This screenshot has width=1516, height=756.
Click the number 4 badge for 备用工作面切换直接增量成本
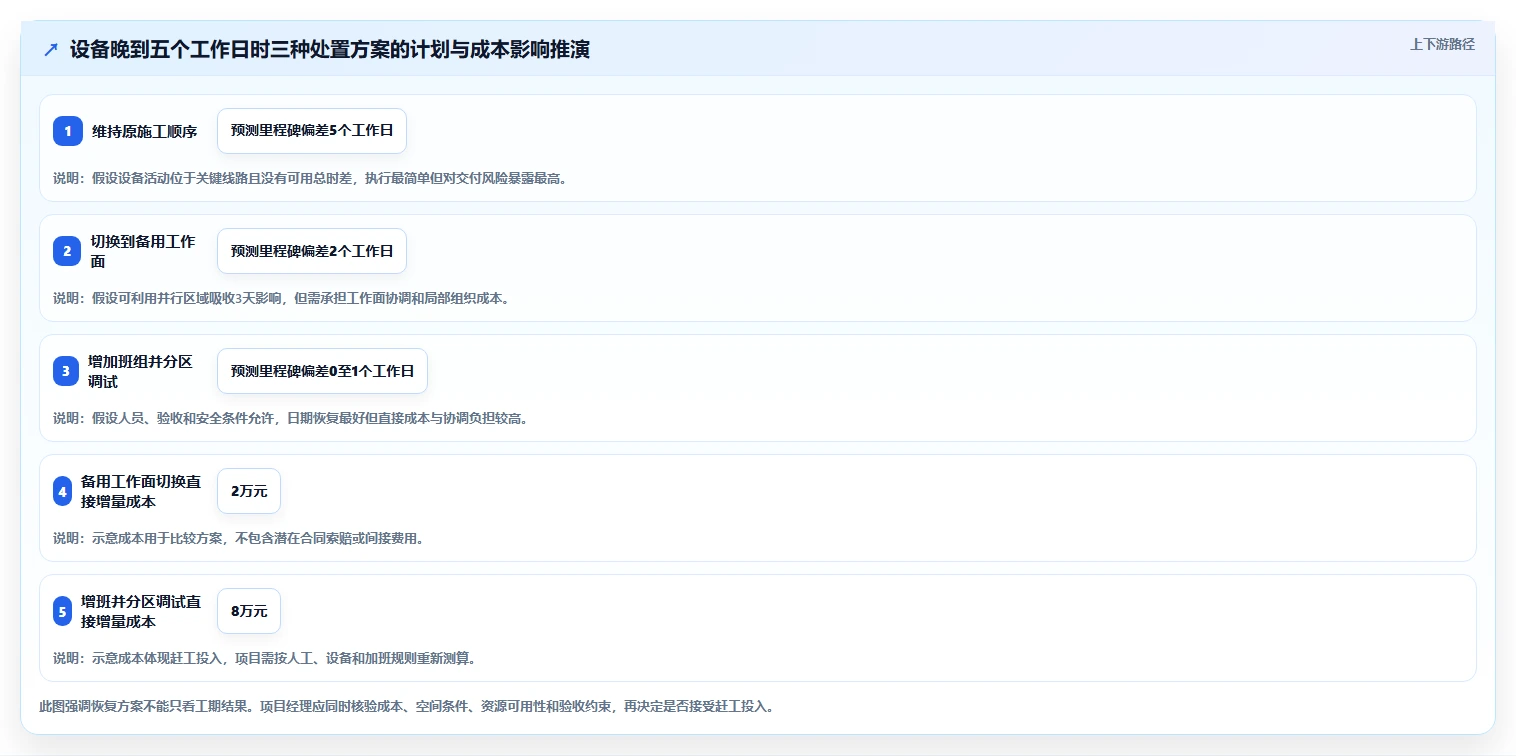[x=63, y=491]
